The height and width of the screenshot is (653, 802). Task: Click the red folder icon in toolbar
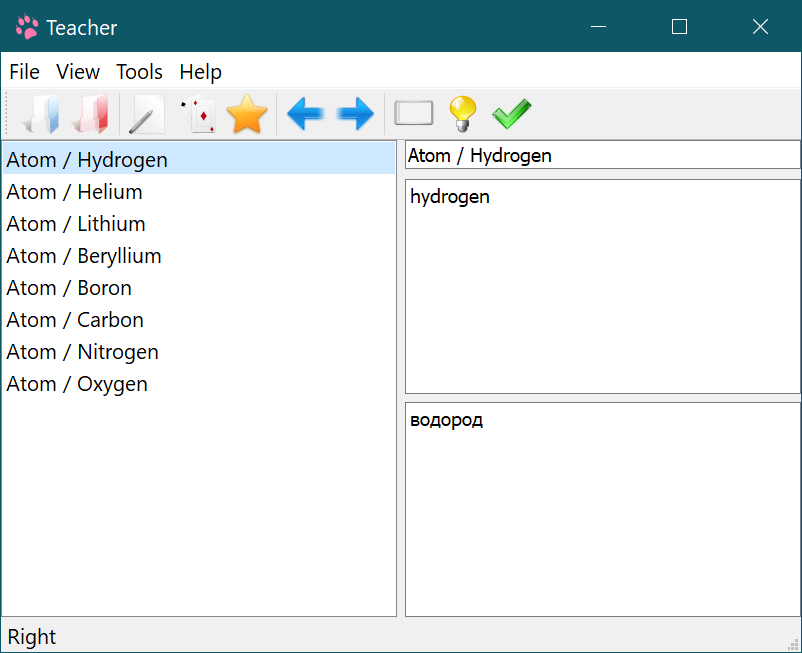[92, 114]
